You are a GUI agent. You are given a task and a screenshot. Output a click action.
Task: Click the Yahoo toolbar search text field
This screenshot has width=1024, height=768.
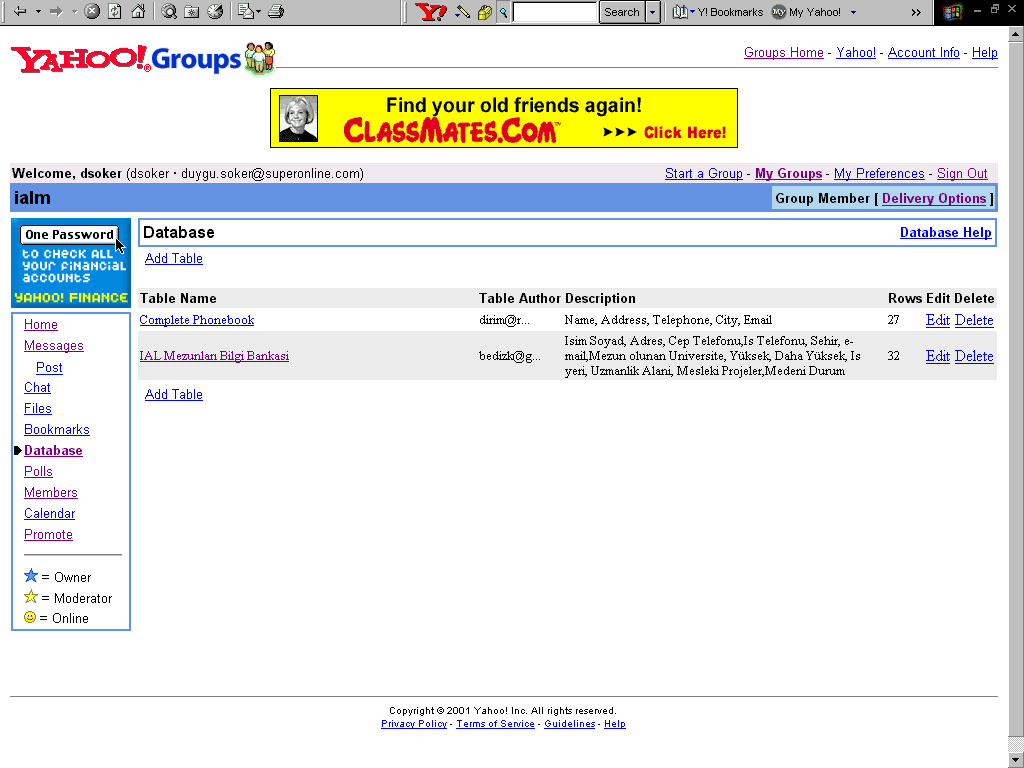[x=555, y=12]
